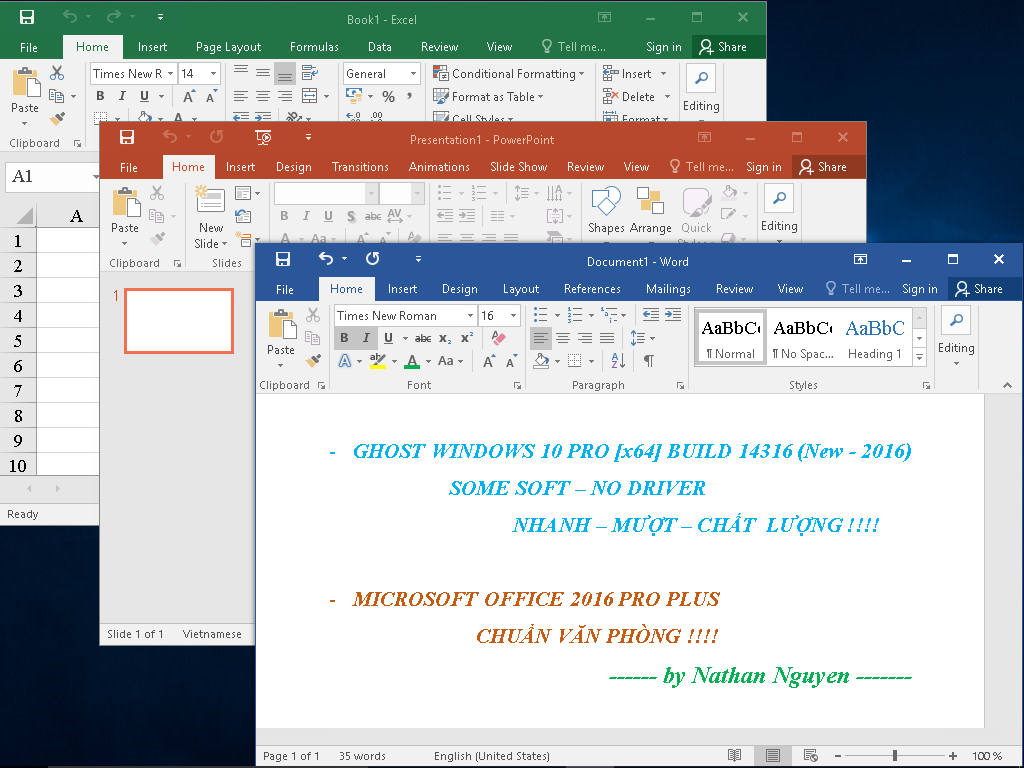Screen dimensions: 1024x768
Task: Select slide 1 thumbnail in PowerPoint
Action: [179, 321]
